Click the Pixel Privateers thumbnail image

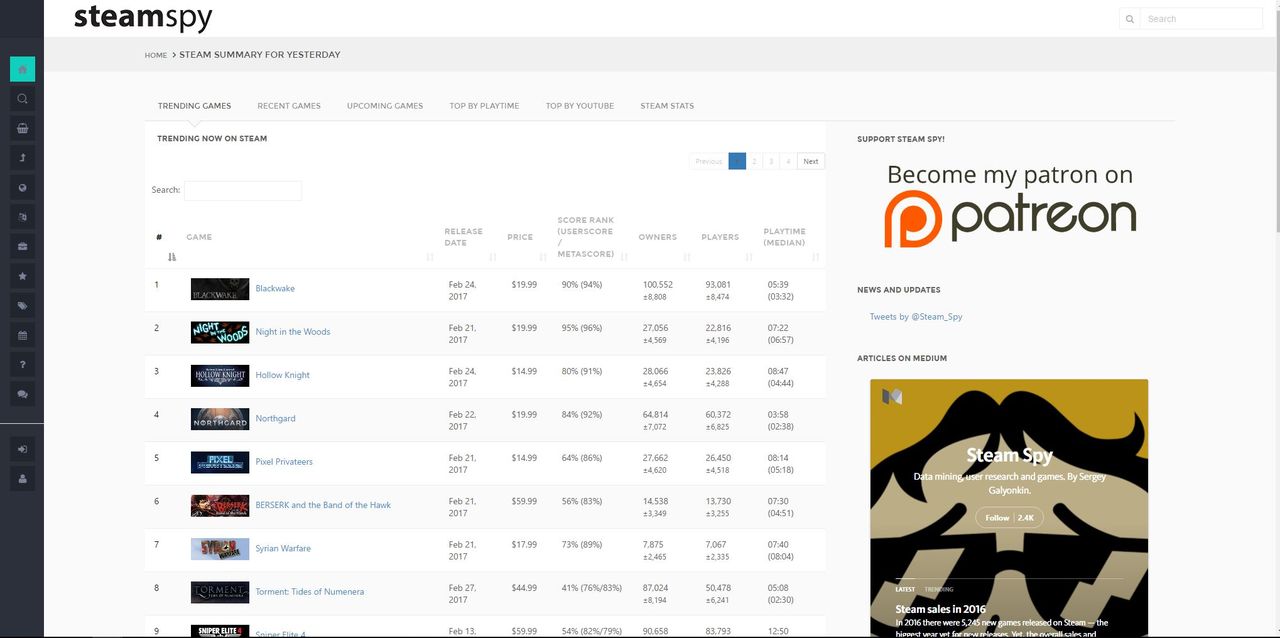220,462
